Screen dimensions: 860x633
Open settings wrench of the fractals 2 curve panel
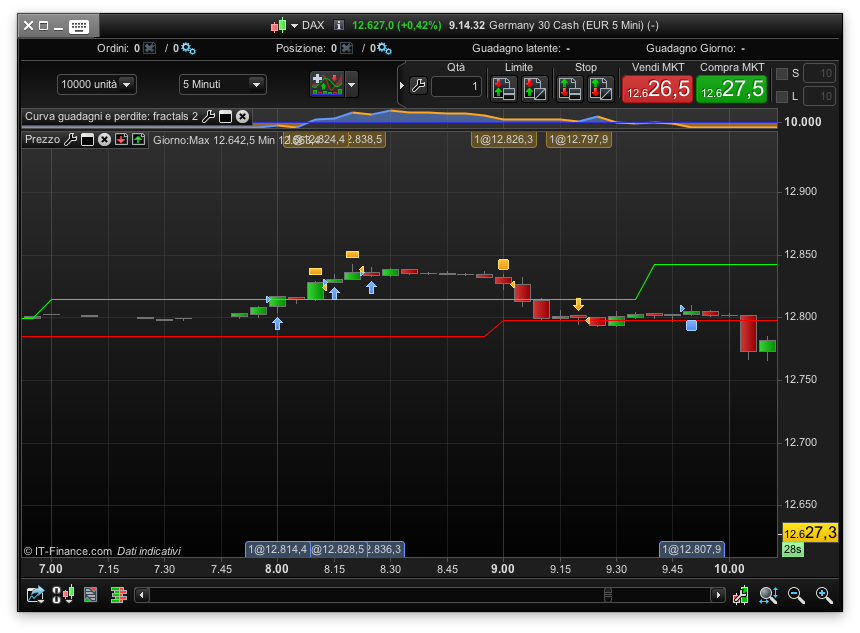click(x=208, y=116)
